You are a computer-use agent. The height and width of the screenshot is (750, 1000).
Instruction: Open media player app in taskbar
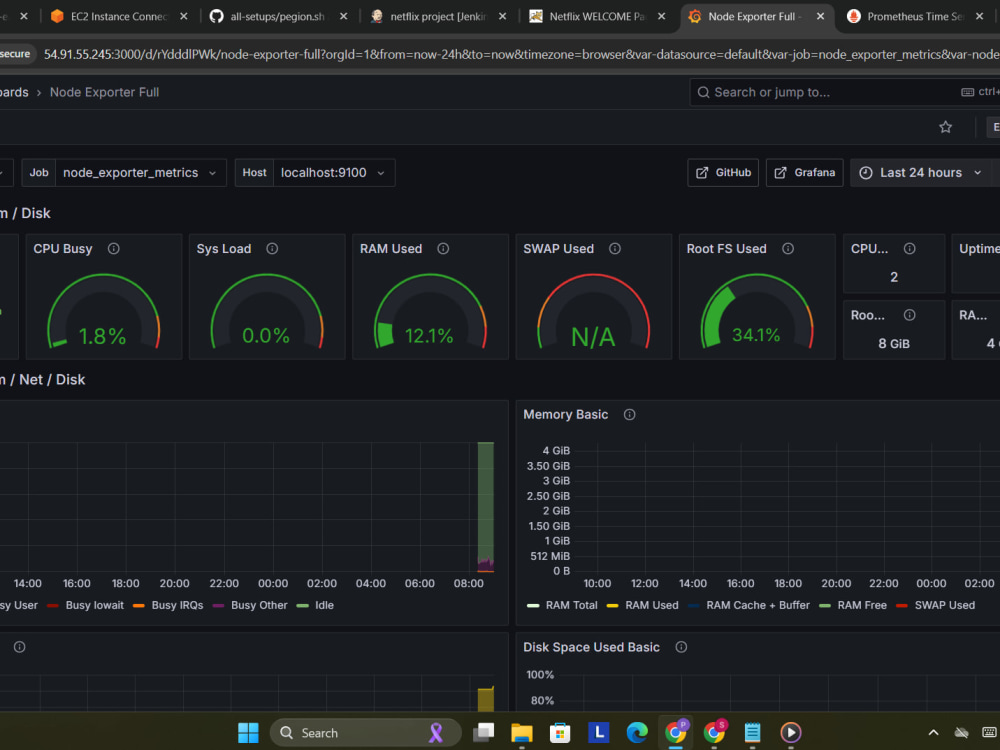[791, 733]
